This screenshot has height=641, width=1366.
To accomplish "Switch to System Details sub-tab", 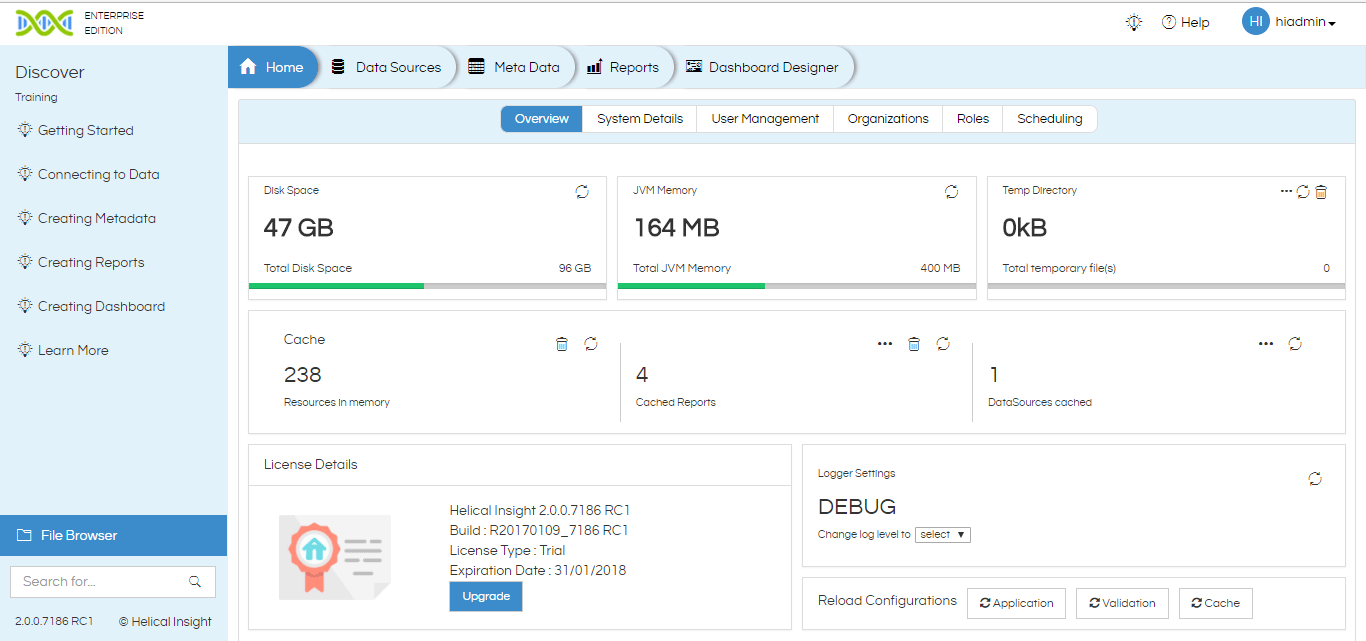I will (640, 119).
